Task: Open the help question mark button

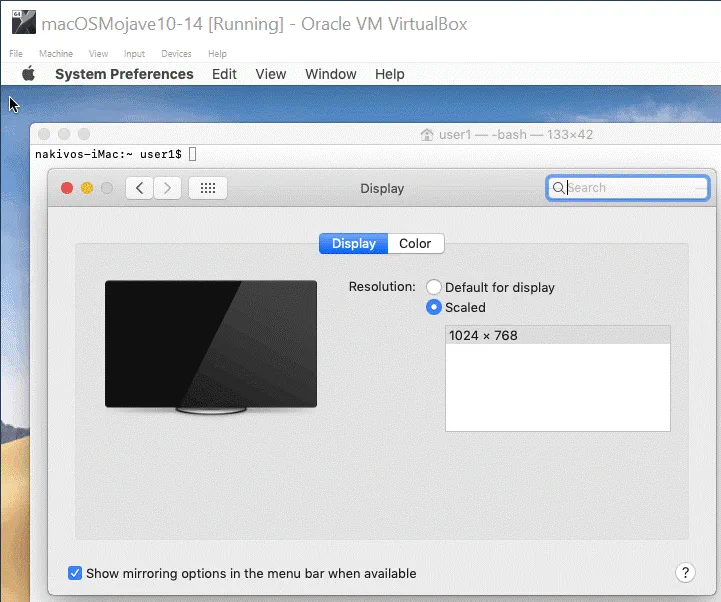Action: click(x=685, y=573)
